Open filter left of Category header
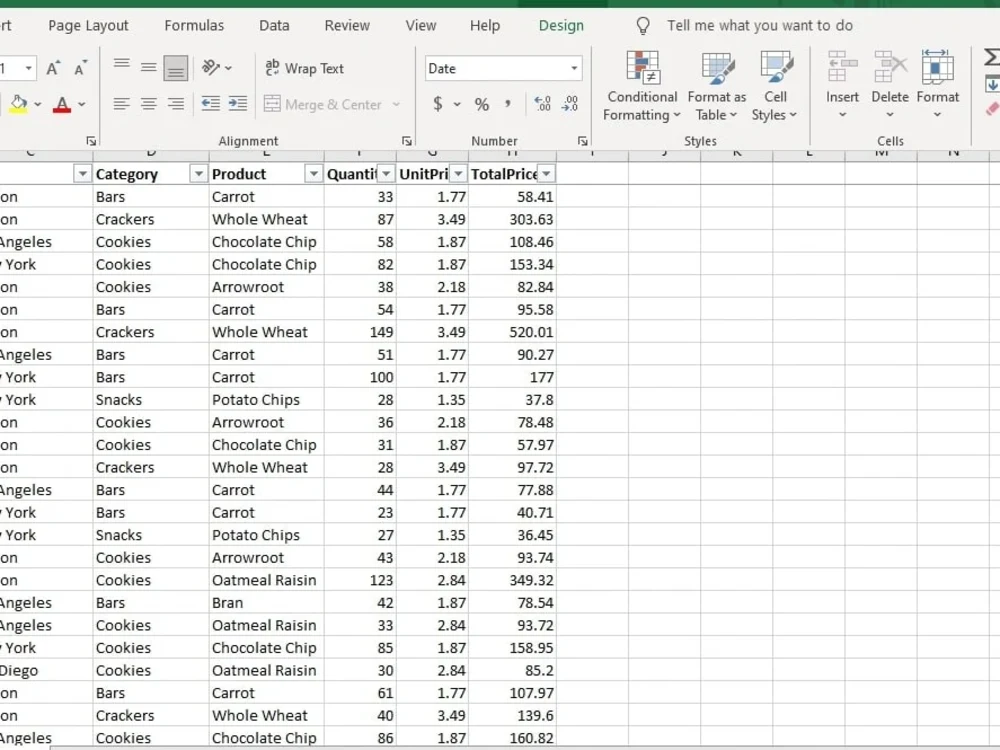This screenshot has height=750, width=1000. tap(82, 173)
